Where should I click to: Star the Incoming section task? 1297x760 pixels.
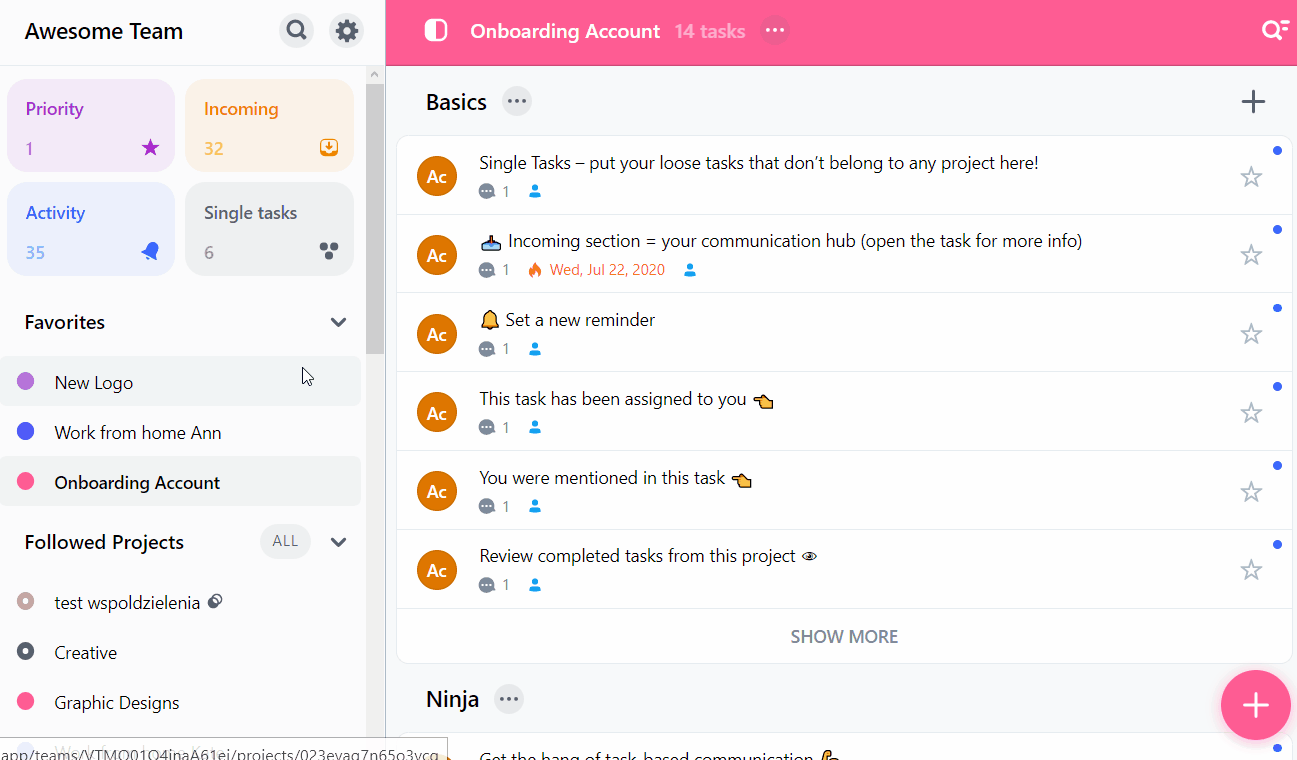coord(1251,255)
